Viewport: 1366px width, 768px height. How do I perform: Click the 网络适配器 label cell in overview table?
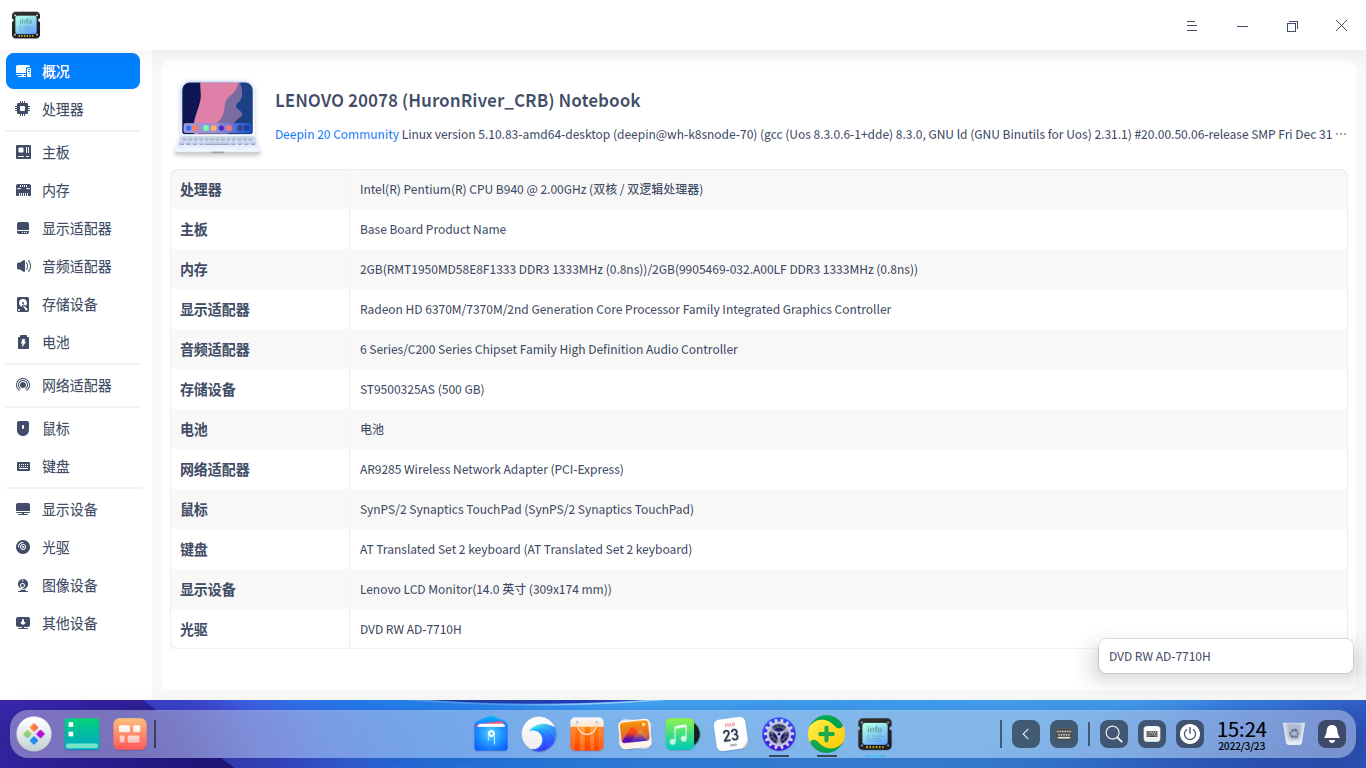click(260, 469)
